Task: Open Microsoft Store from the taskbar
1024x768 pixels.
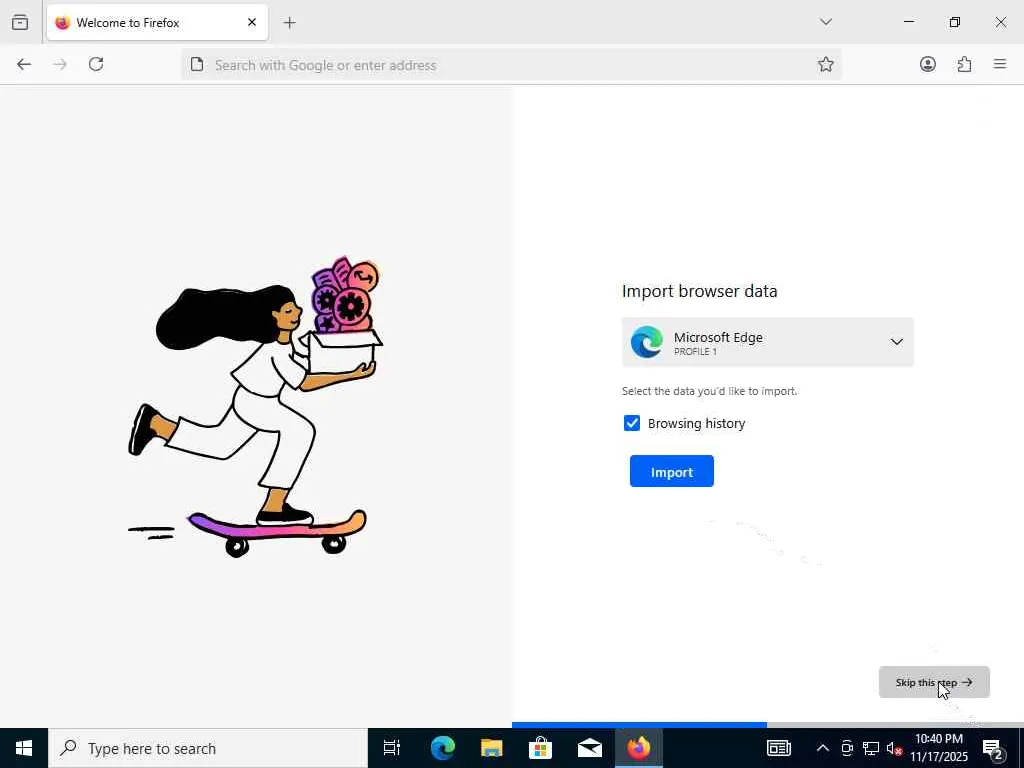Action: pos(540,748)
